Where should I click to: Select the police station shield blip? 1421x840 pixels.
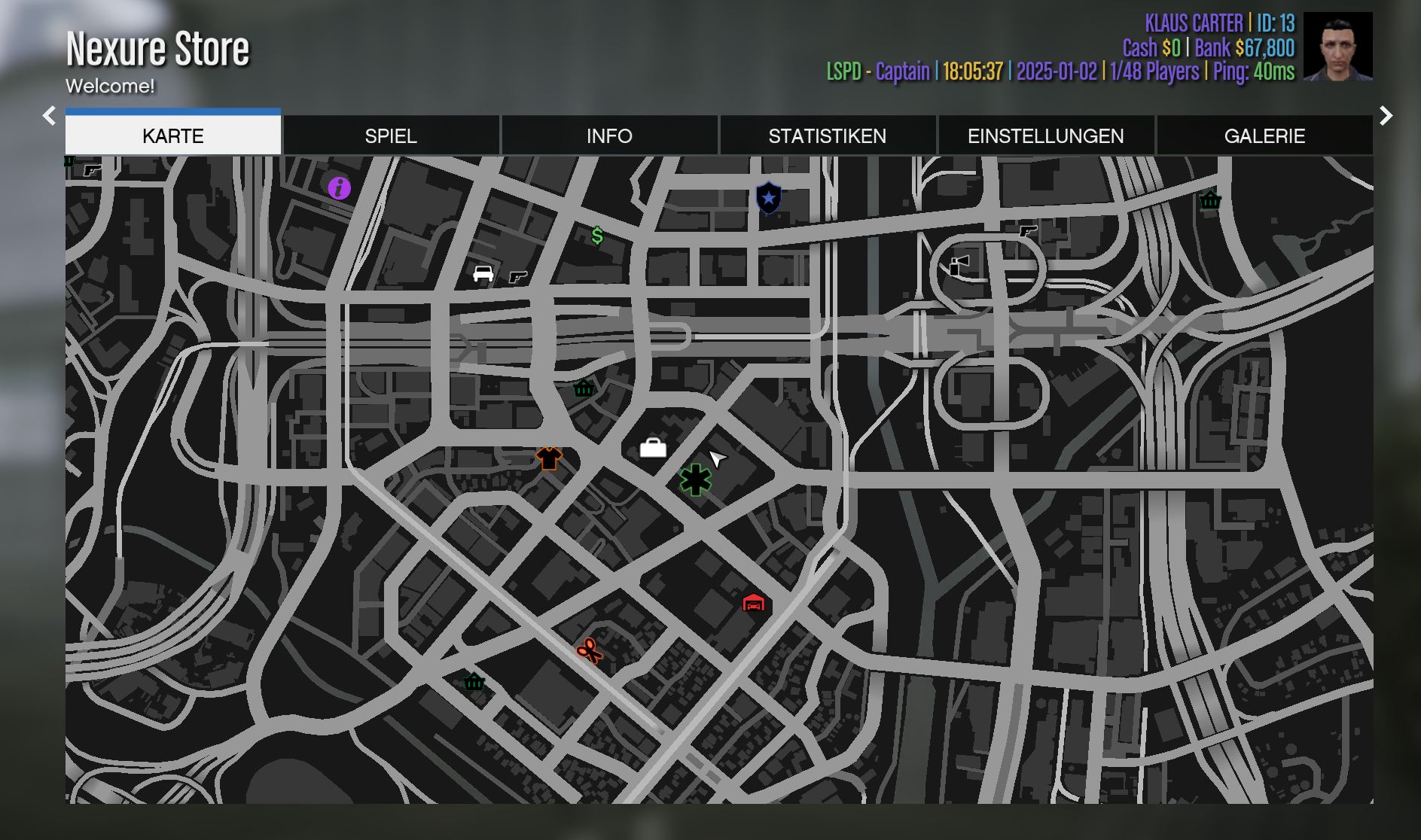pyautogui.click(x=768, y=198)
